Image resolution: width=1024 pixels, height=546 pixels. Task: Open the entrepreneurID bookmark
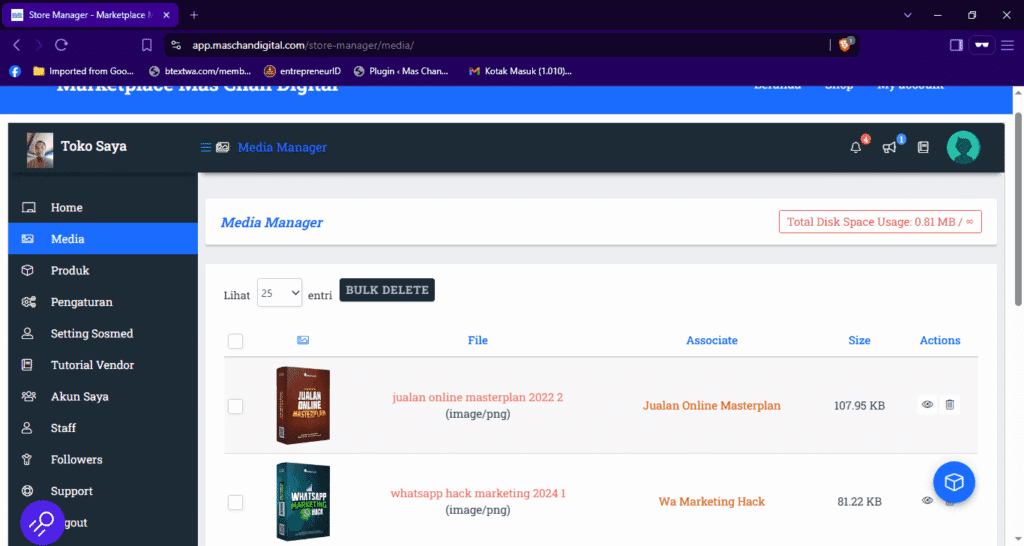click(302, 71)
